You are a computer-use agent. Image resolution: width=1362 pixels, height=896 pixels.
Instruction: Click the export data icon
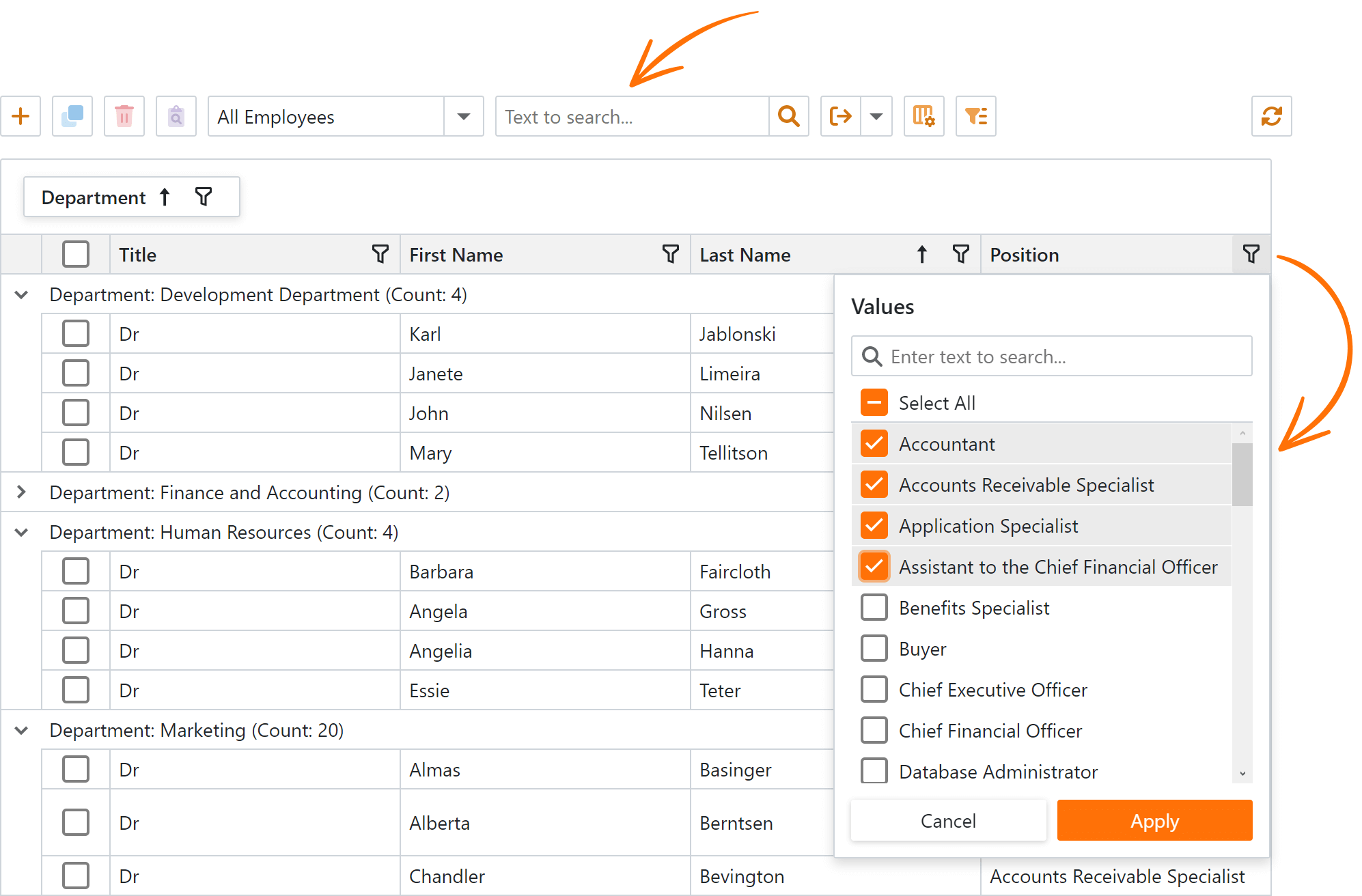839,116
